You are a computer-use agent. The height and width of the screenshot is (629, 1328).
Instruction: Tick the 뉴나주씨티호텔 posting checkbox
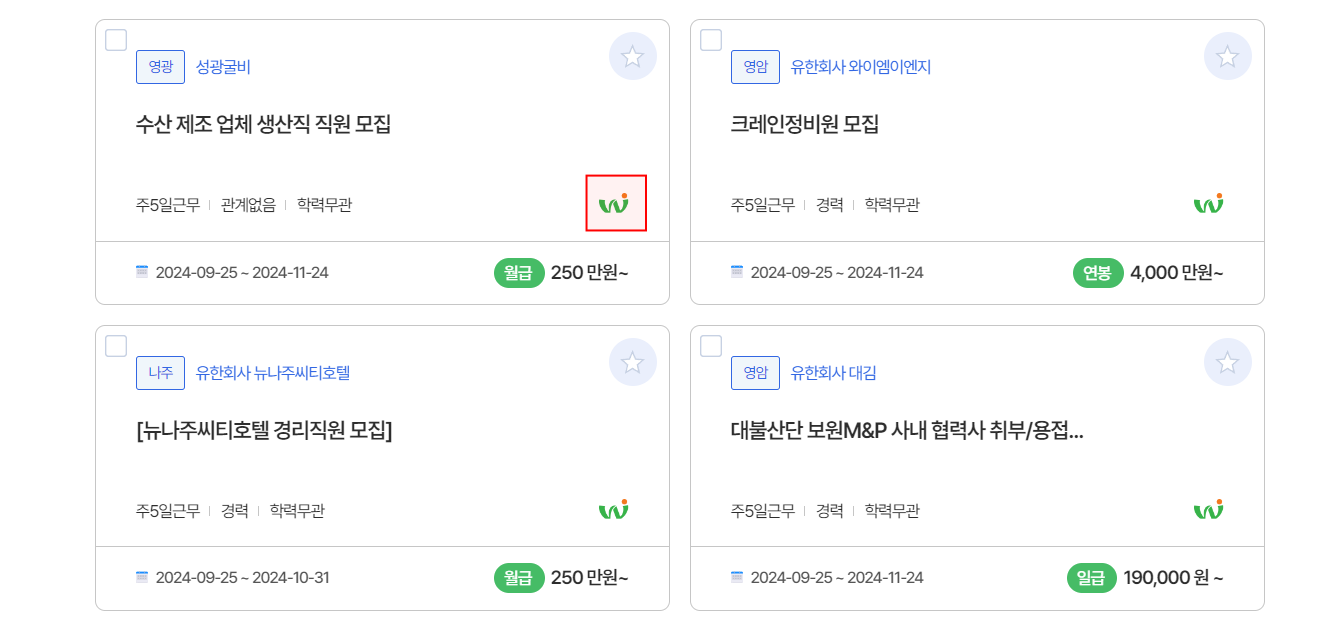[x=116, y=346]
